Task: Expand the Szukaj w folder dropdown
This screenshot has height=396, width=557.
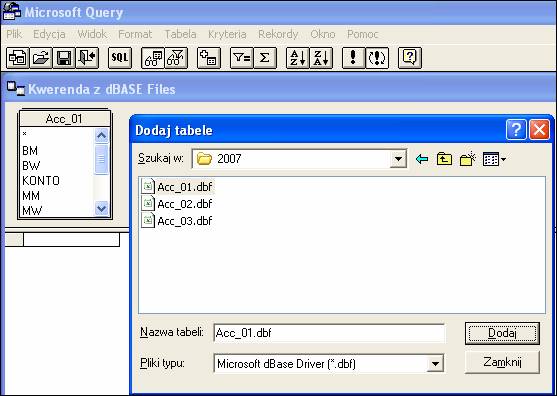Action: click(398, 159)
